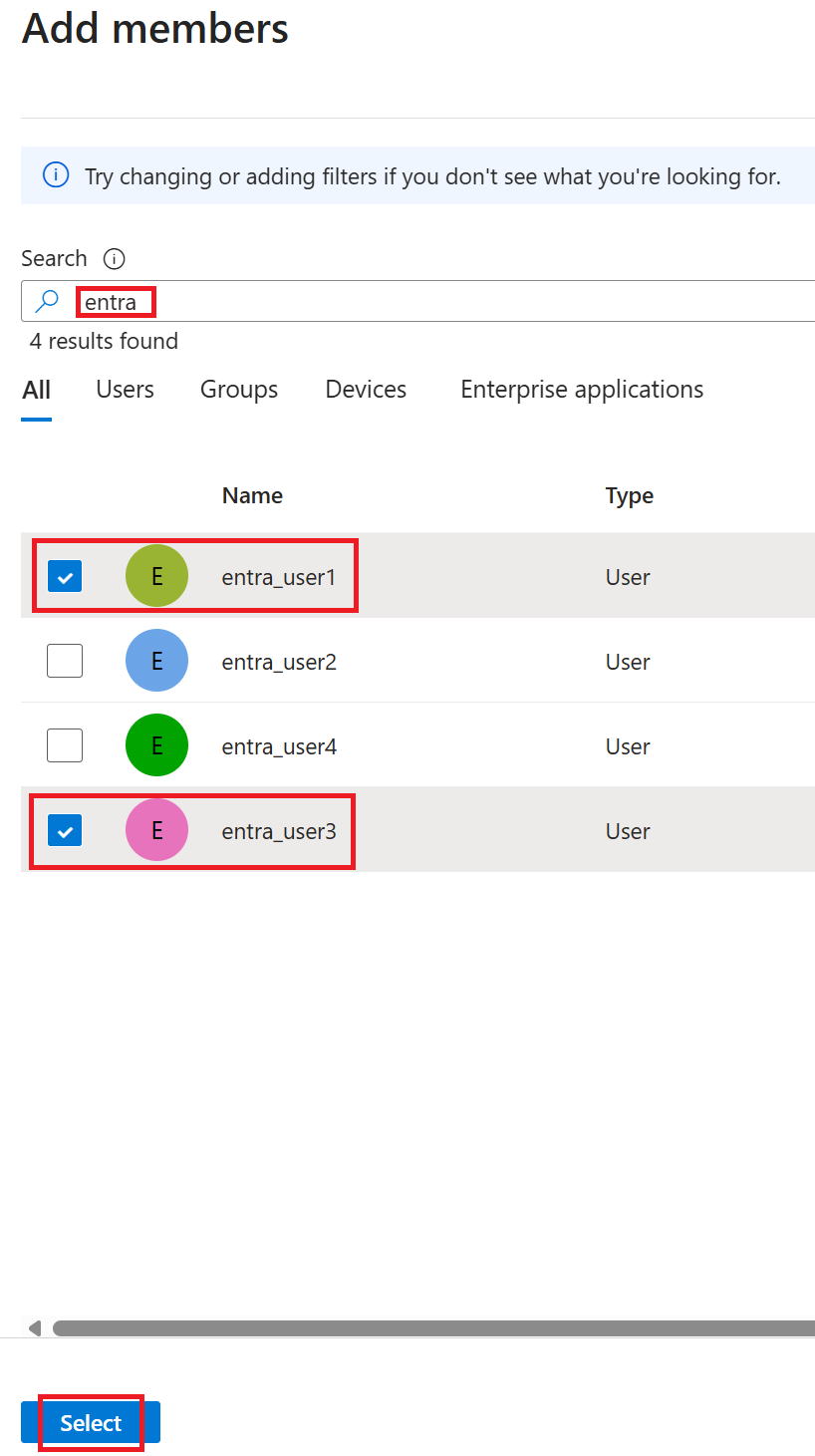Image resolution: width=815 pixels, height=1456 pixels.
Task: Open the Devices tab
Action: [x=366, y=390]
